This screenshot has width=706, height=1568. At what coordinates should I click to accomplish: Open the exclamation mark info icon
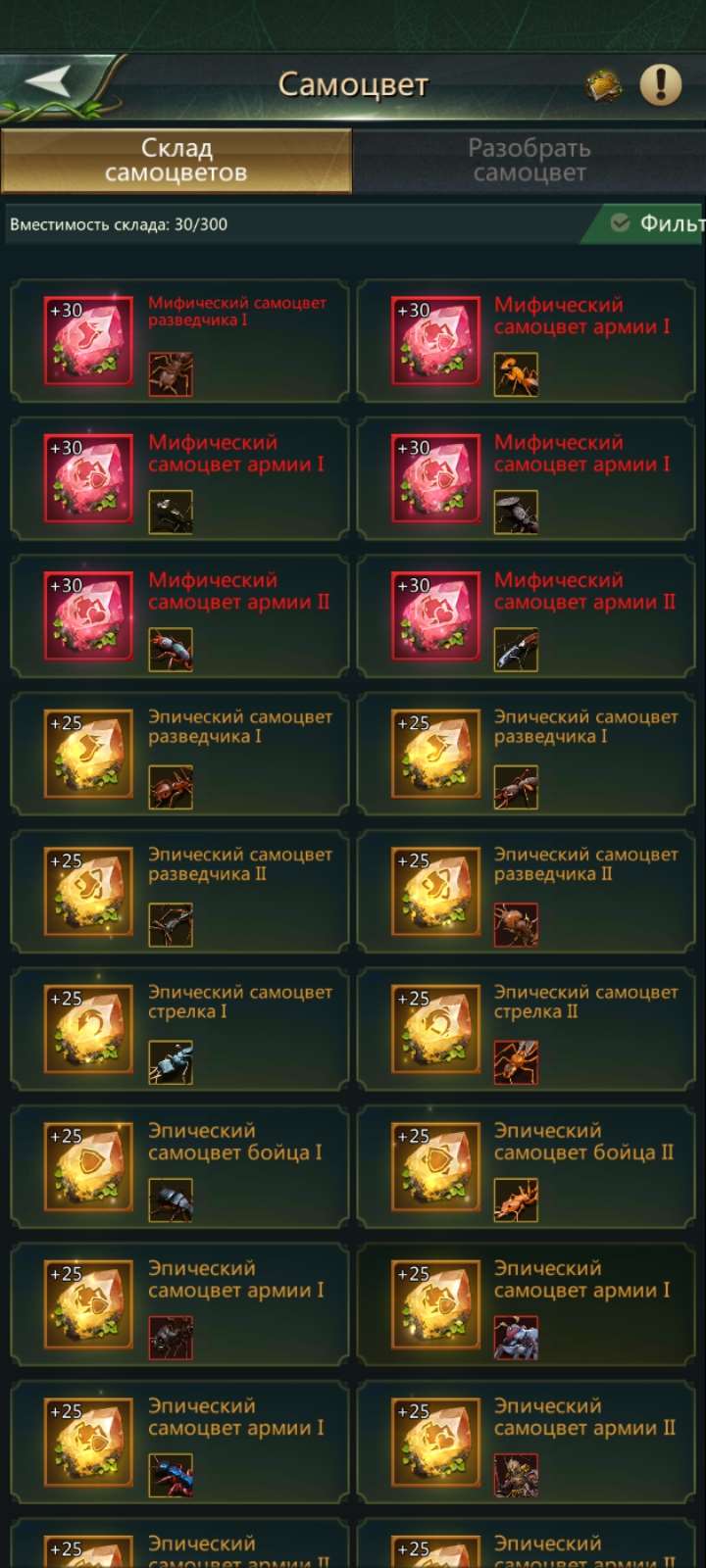660,84
